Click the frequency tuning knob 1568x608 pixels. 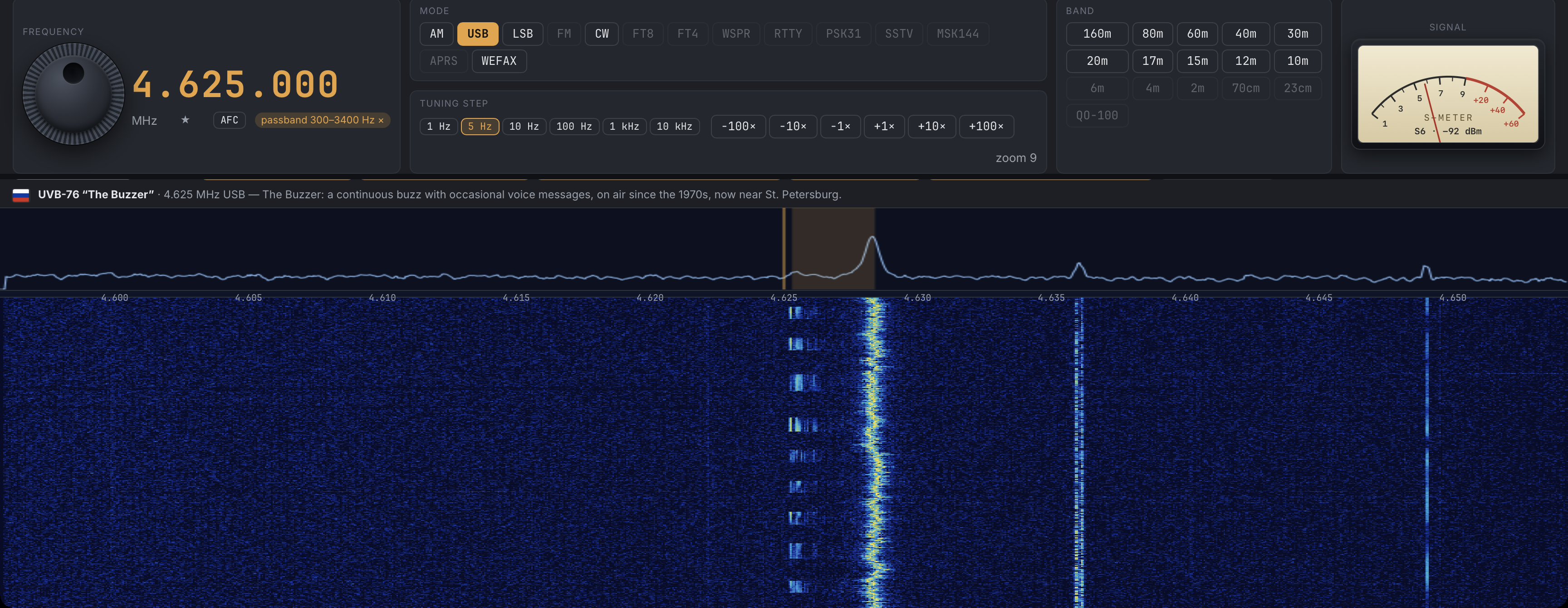73,94
